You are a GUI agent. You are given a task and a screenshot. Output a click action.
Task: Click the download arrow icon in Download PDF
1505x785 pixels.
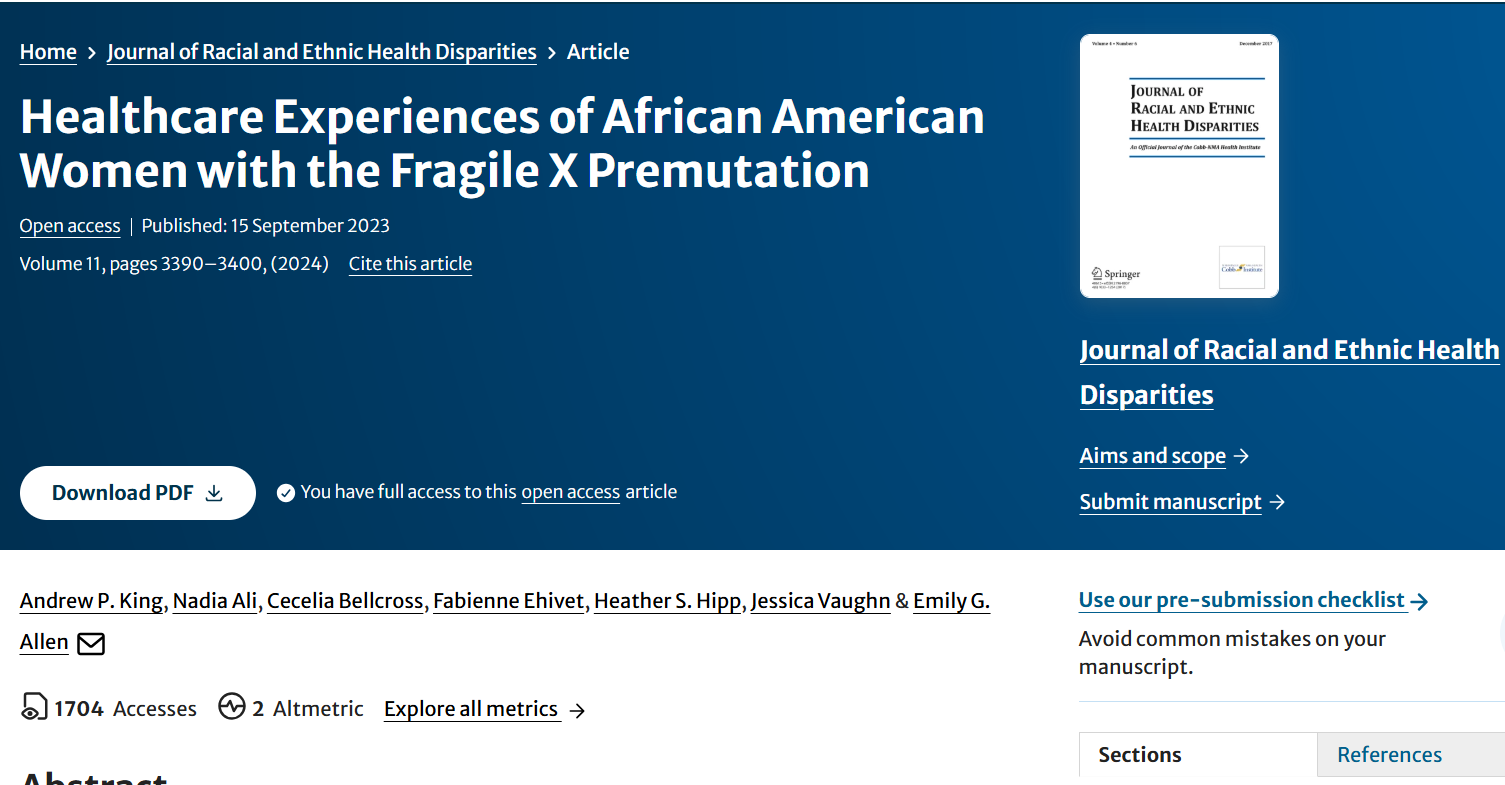tap(214, 493)
